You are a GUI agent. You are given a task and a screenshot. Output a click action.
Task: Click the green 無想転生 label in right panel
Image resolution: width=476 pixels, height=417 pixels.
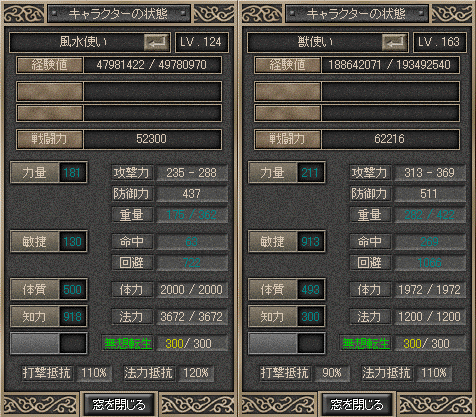(x=366, y=343)
